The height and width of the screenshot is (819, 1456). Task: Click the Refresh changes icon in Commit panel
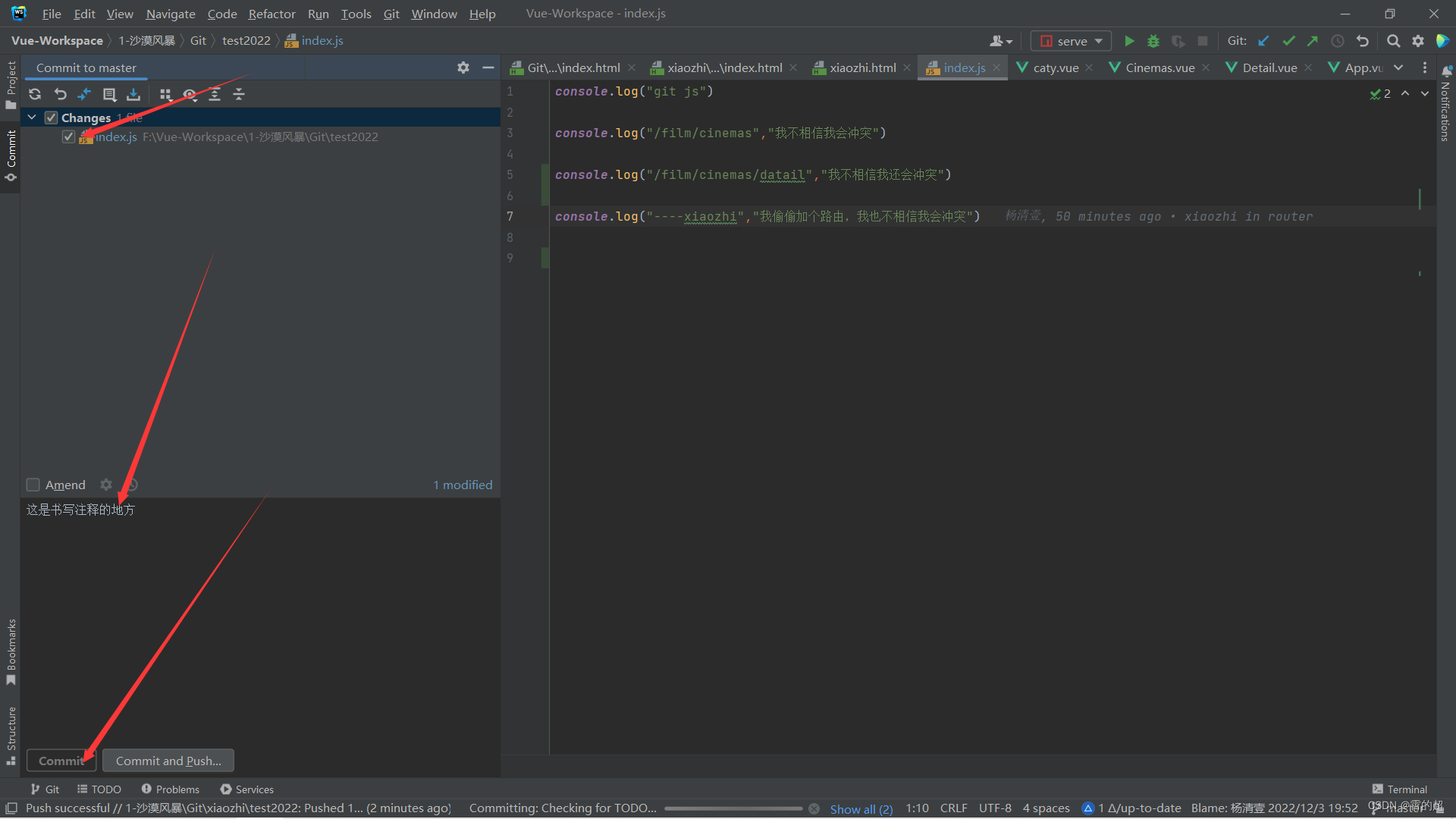[35, 94]
